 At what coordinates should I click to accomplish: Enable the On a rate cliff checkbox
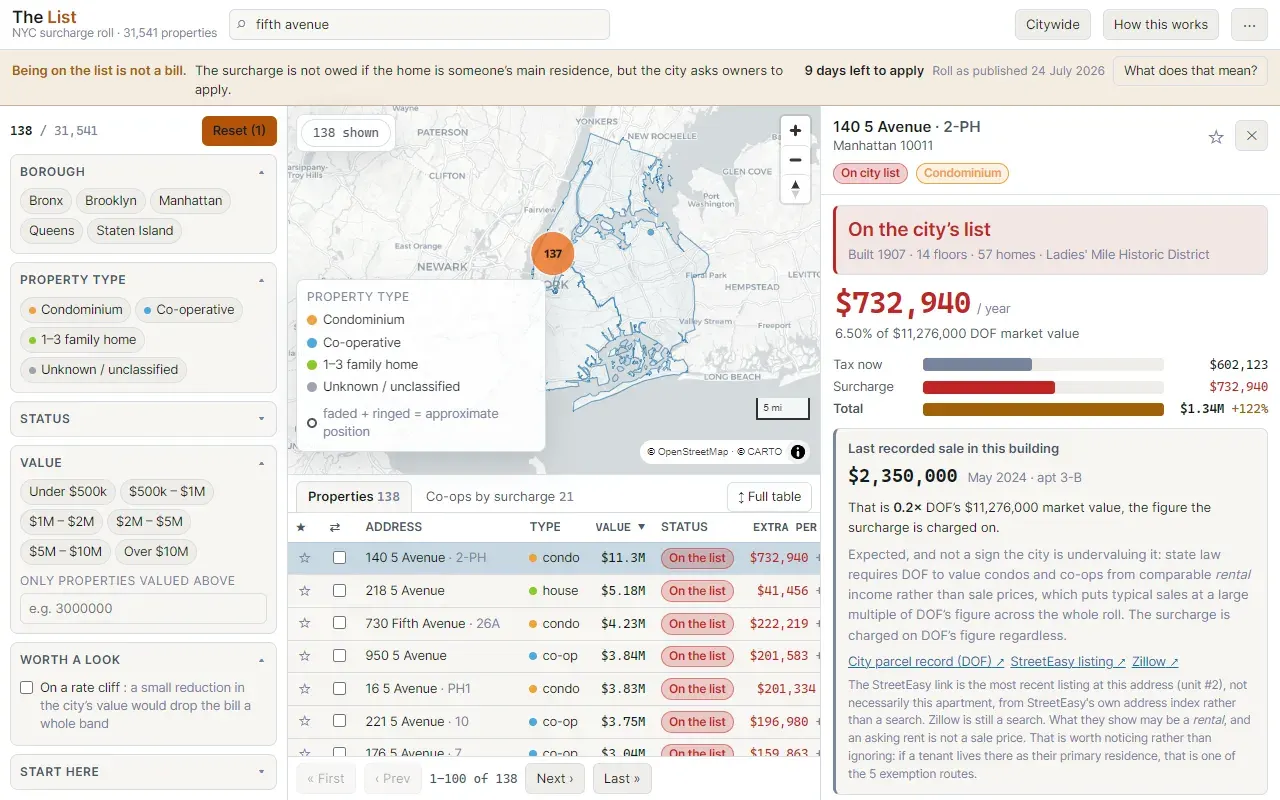[27, 688]
